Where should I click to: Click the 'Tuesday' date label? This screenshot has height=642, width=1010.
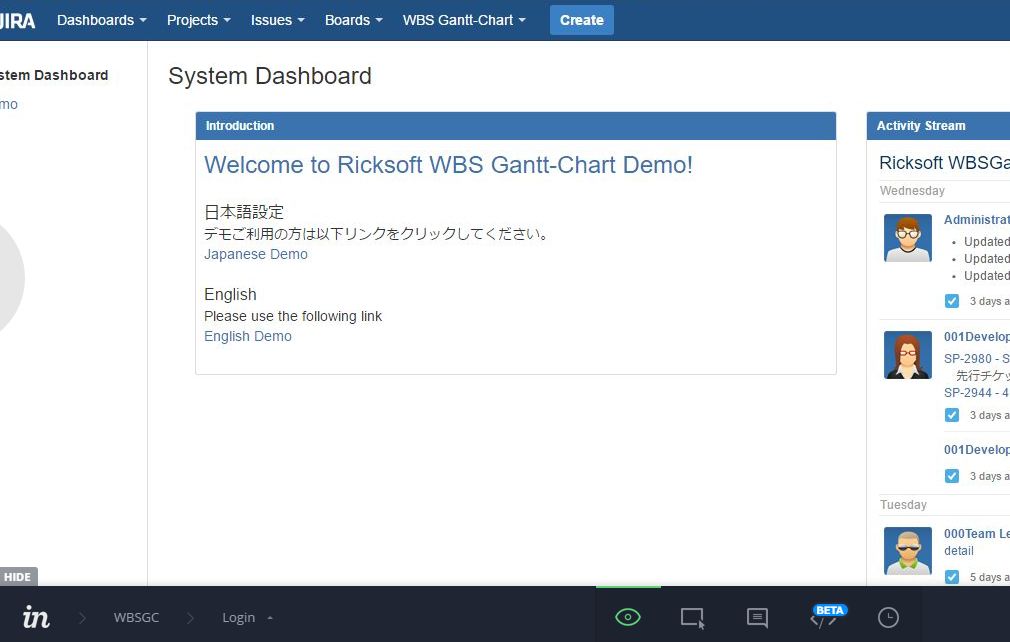pos(903,505)
